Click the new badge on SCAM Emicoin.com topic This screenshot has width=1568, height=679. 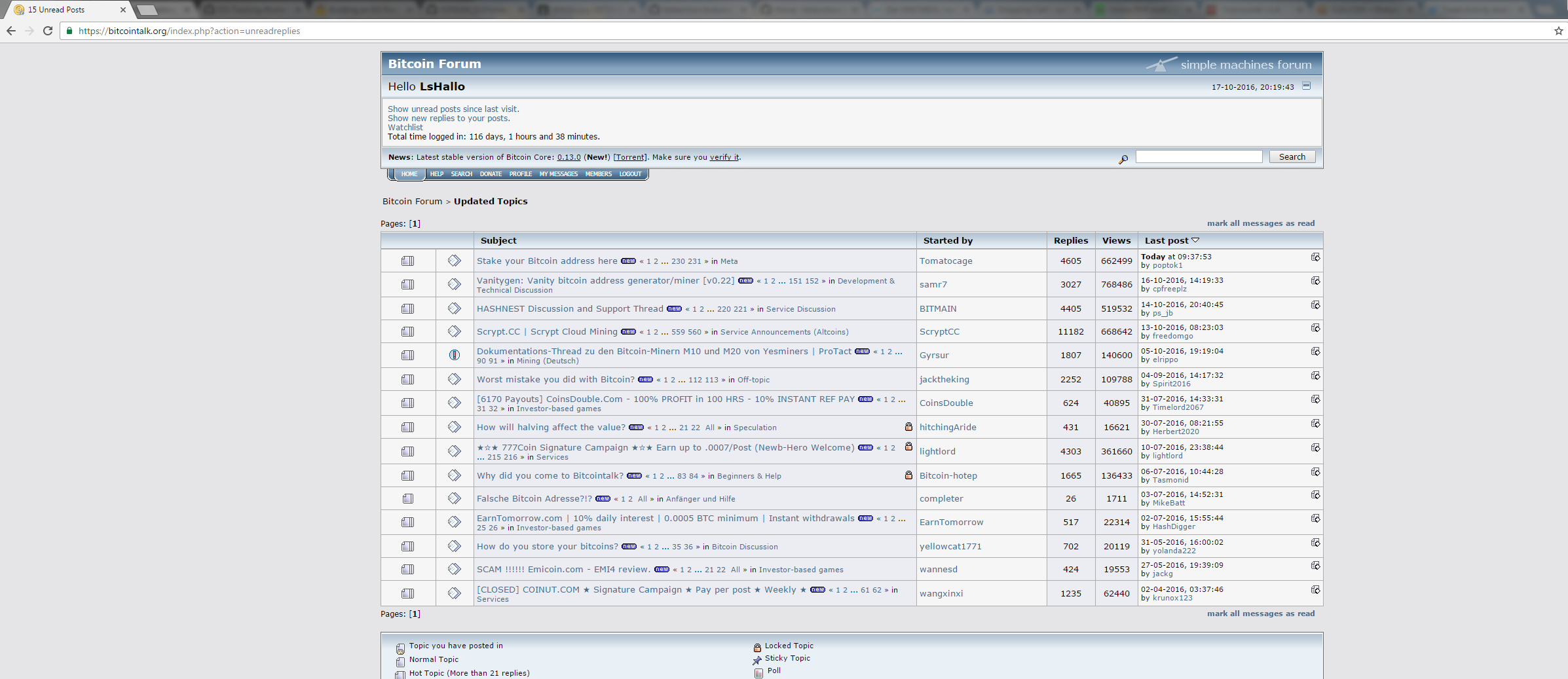(662, 570)
